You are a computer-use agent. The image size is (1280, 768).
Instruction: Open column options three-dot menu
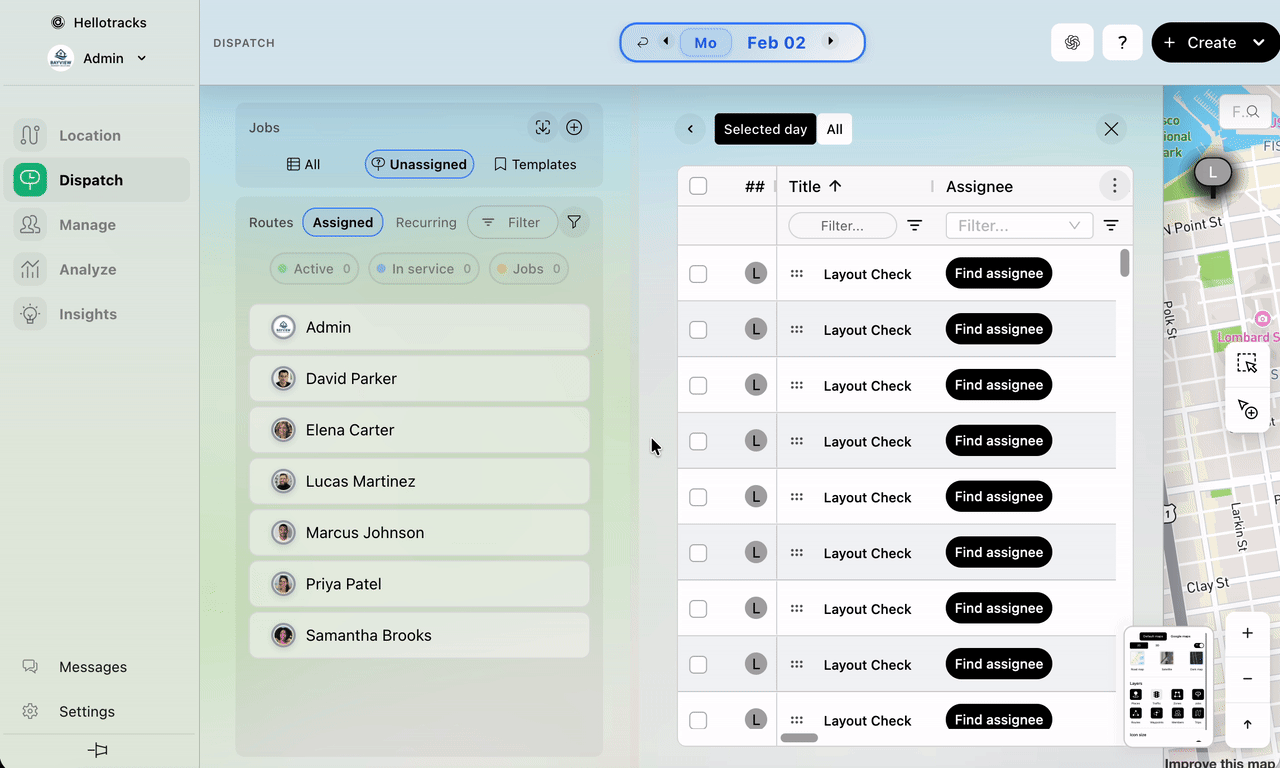[1114, 186]
